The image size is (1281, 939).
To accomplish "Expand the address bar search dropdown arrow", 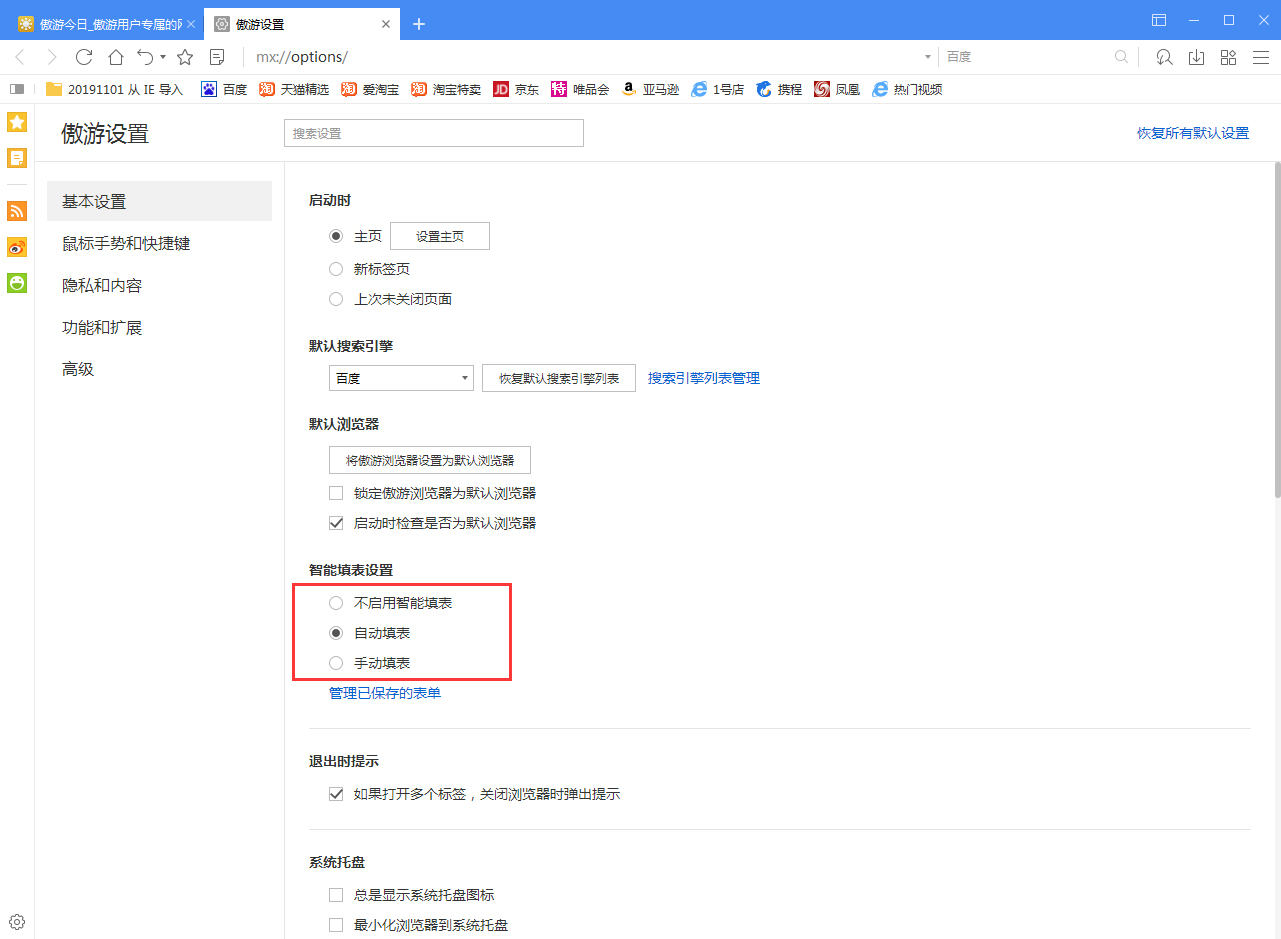I will pos(927,57).
